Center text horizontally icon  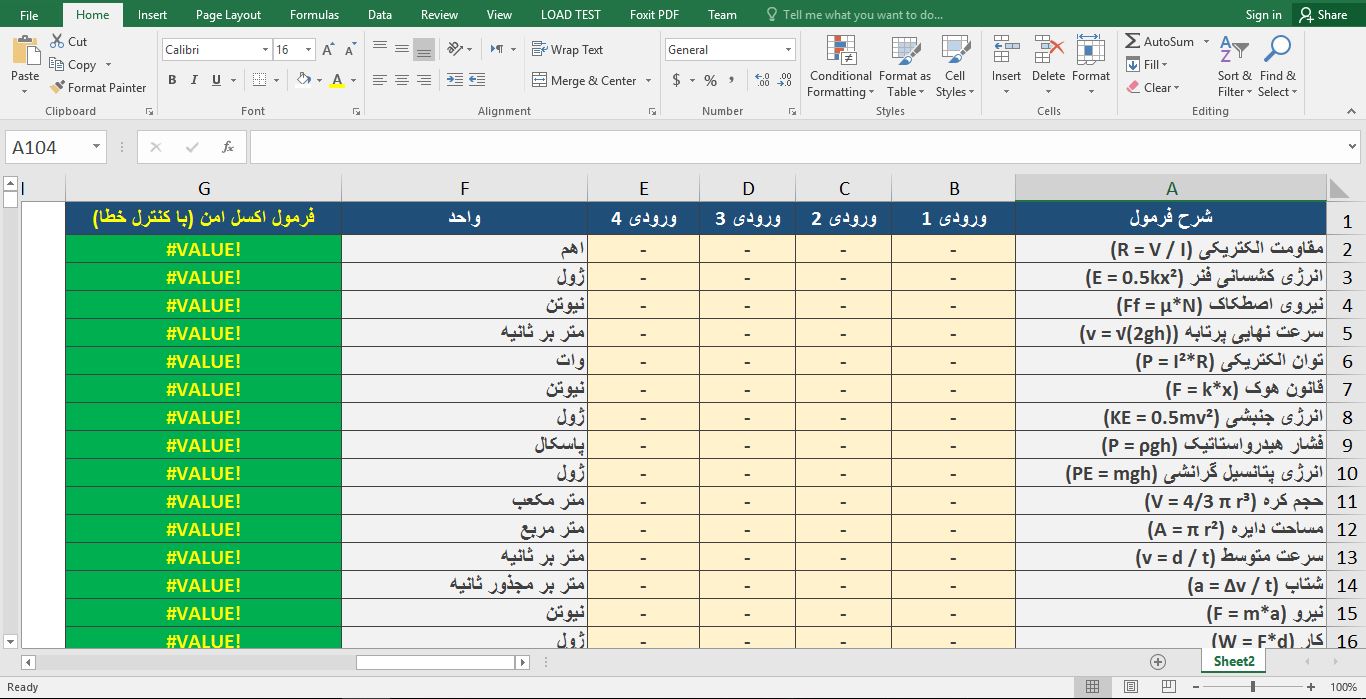[x=401, y=80]
